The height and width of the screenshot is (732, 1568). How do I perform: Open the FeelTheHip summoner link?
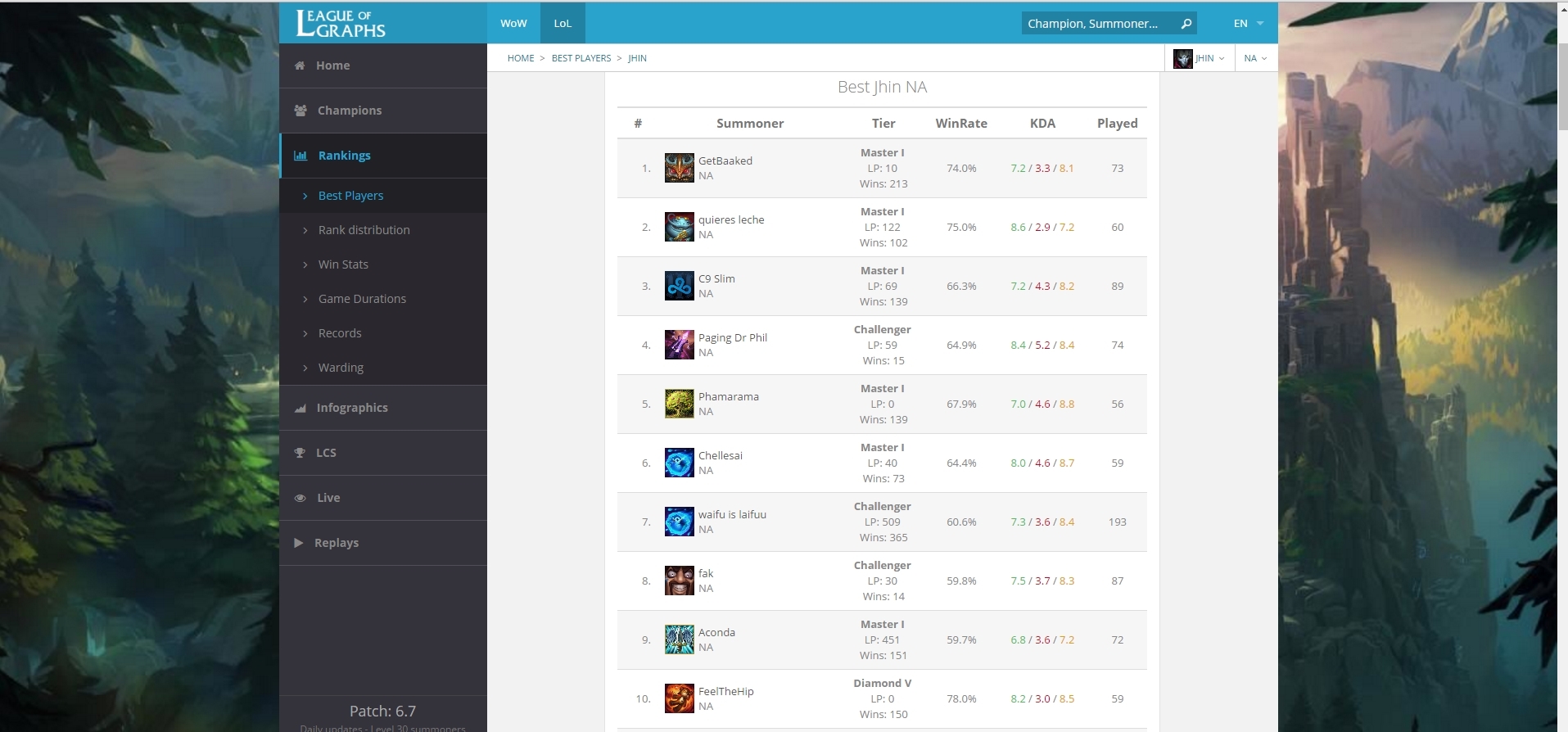[x=726, y=691]
